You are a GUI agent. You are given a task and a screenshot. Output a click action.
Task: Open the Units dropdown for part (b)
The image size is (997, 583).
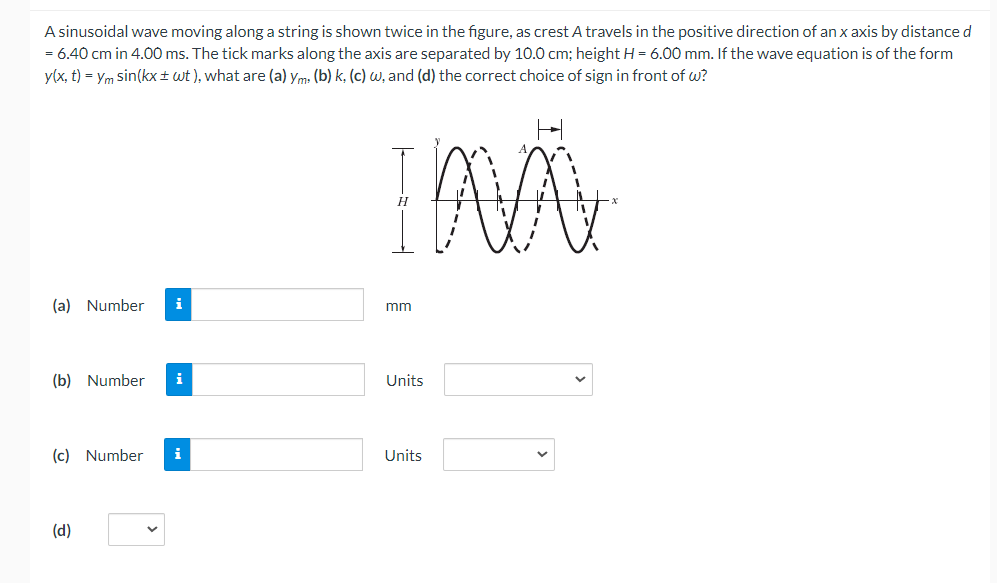pos(518,379)
